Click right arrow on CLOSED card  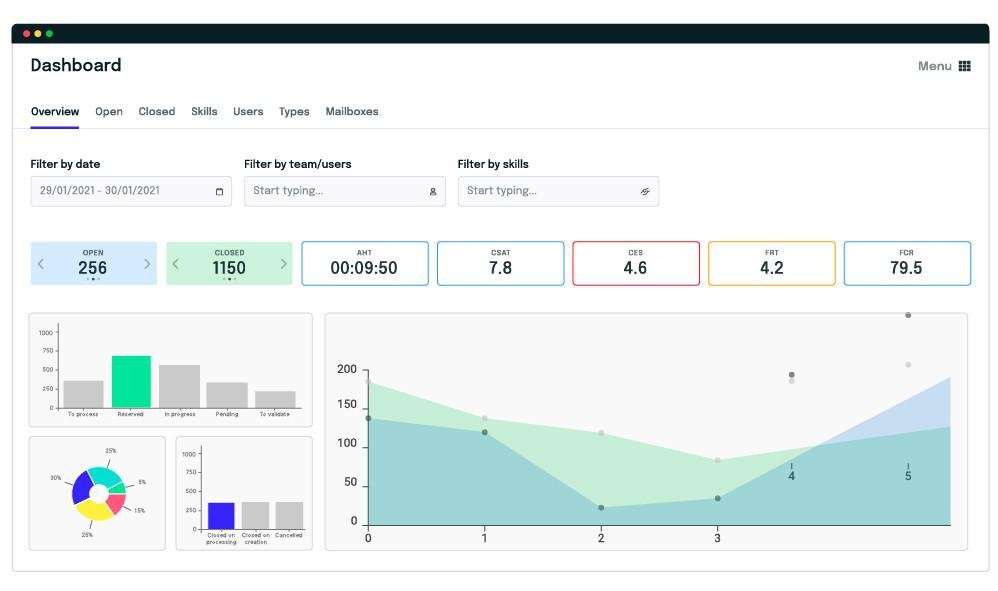coord(283,263)
